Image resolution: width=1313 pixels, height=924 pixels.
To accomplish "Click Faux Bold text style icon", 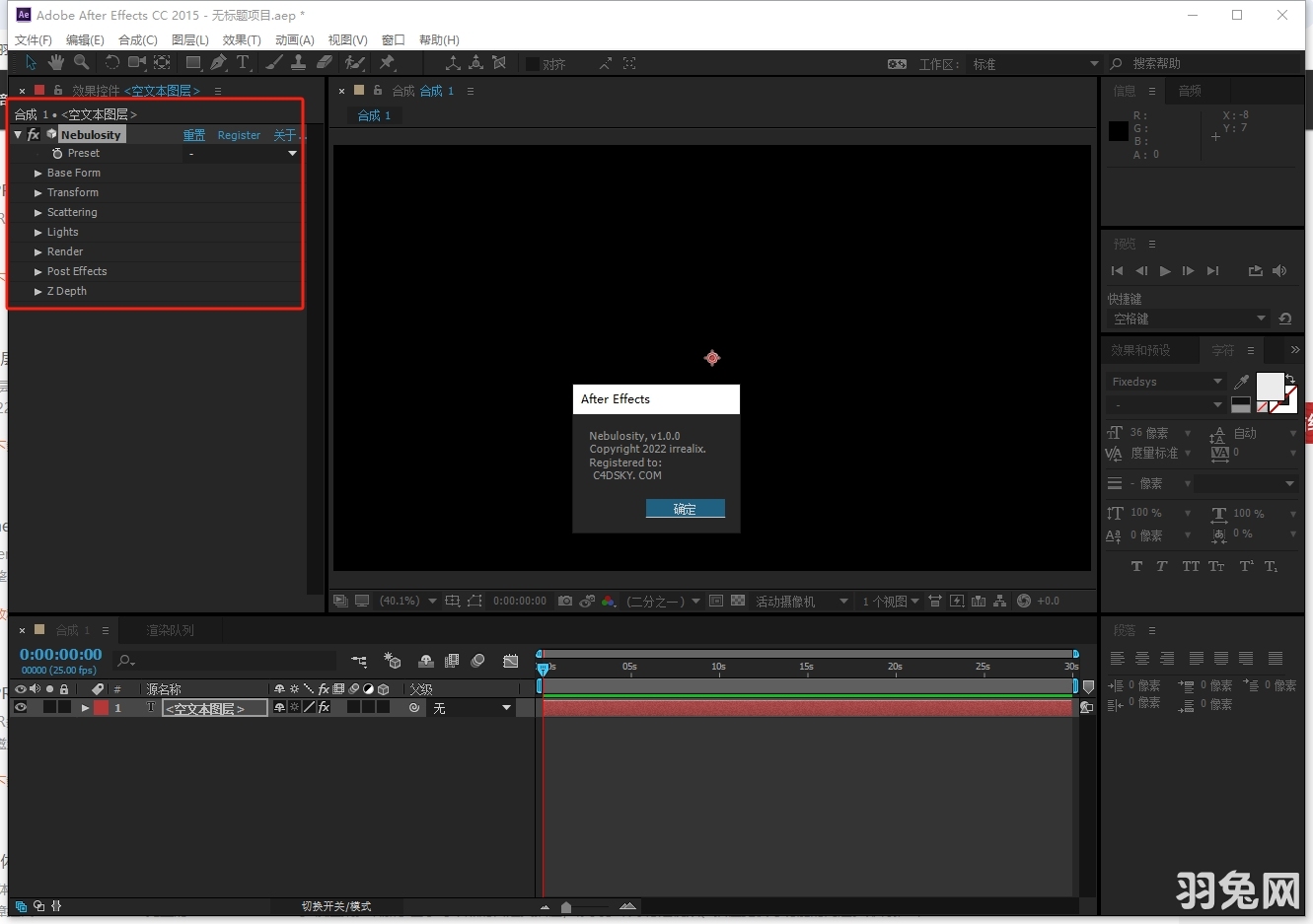I will coord(1136,566).
